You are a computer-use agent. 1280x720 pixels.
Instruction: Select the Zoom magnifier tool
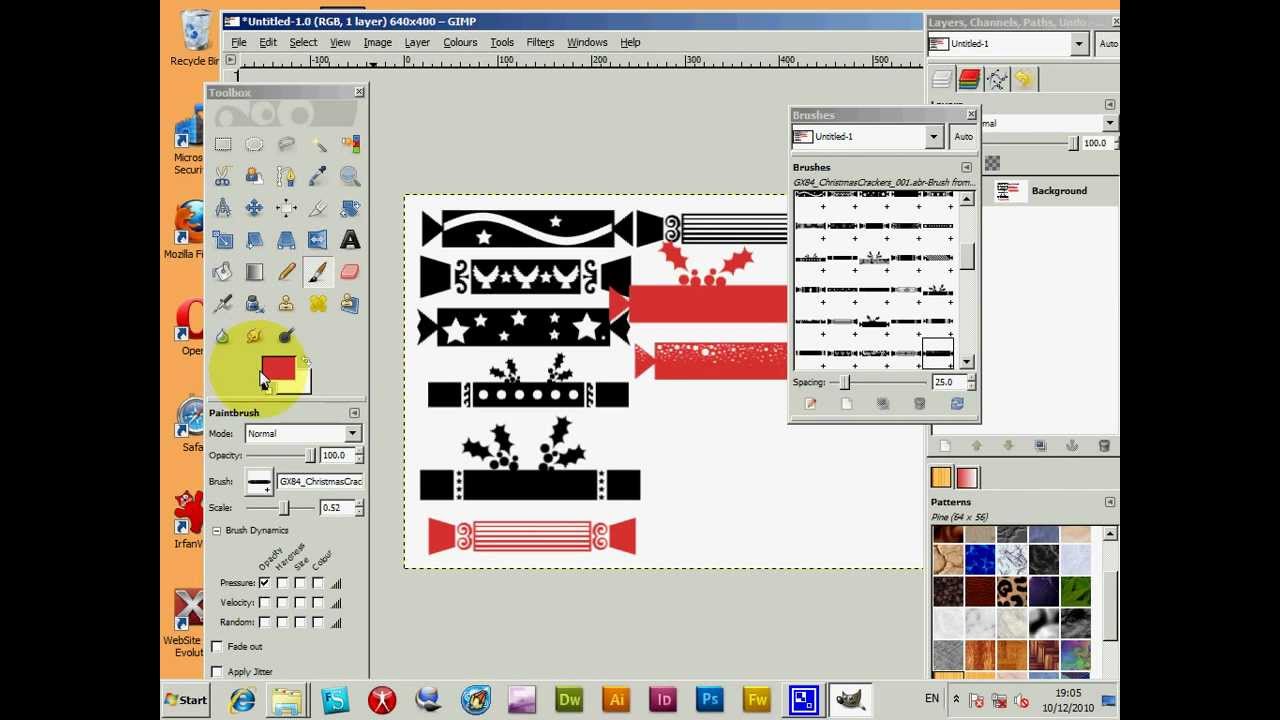point(350,177)
